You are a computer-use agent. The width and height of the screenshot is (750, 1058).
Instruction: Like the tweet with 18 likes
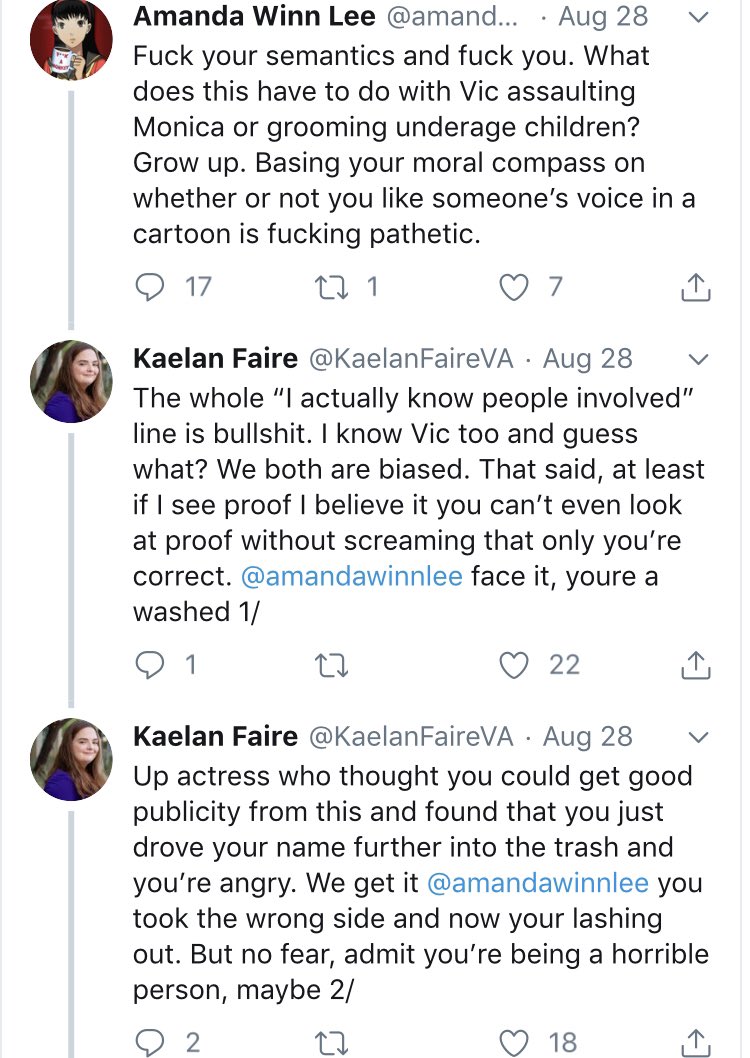coord(513,1043)
